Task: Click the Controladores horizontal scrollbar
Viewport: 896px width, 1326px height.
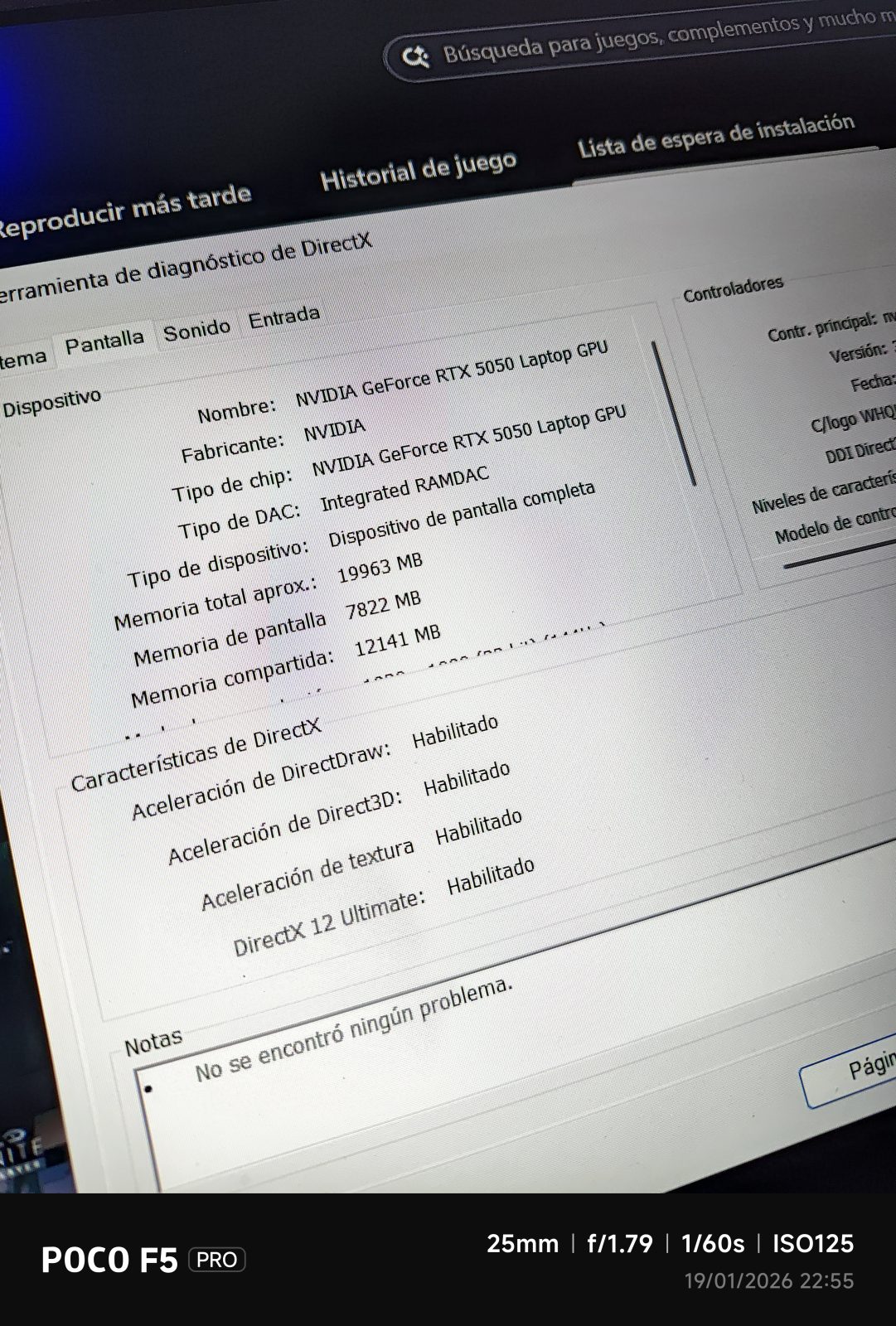Action: pos(839,553)
